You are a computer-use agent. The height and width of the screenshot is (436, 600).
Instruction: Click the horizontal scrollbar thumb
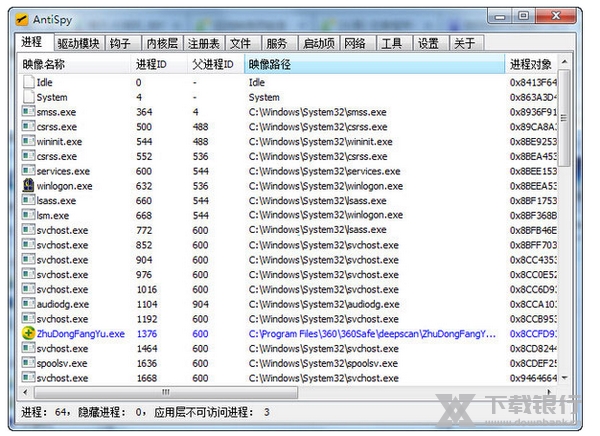coord(166,392)
